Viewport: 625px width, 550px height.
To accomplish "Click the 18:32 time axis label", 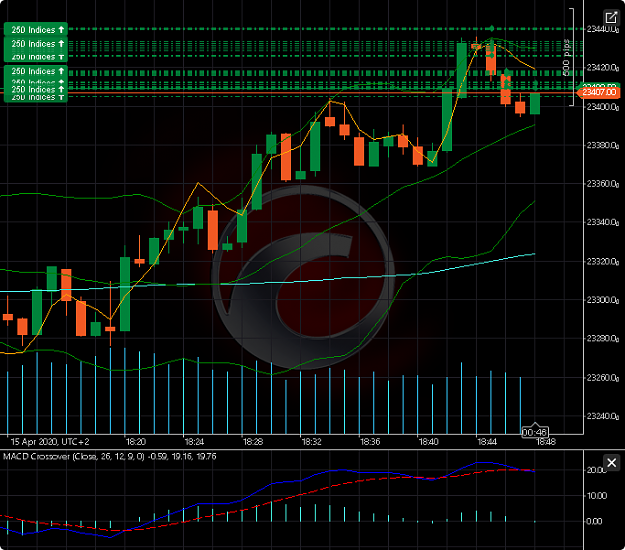I will click(311, 442).
